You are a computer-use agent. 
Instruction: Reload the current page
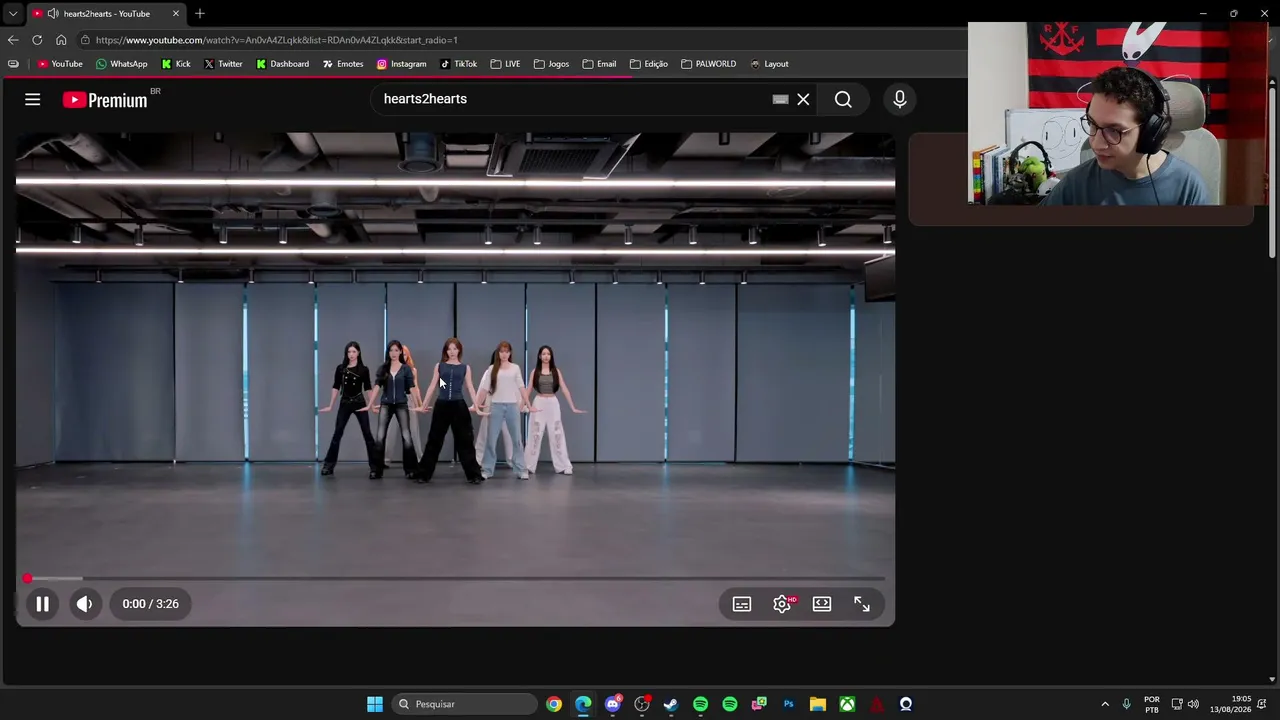pos(37,40)
